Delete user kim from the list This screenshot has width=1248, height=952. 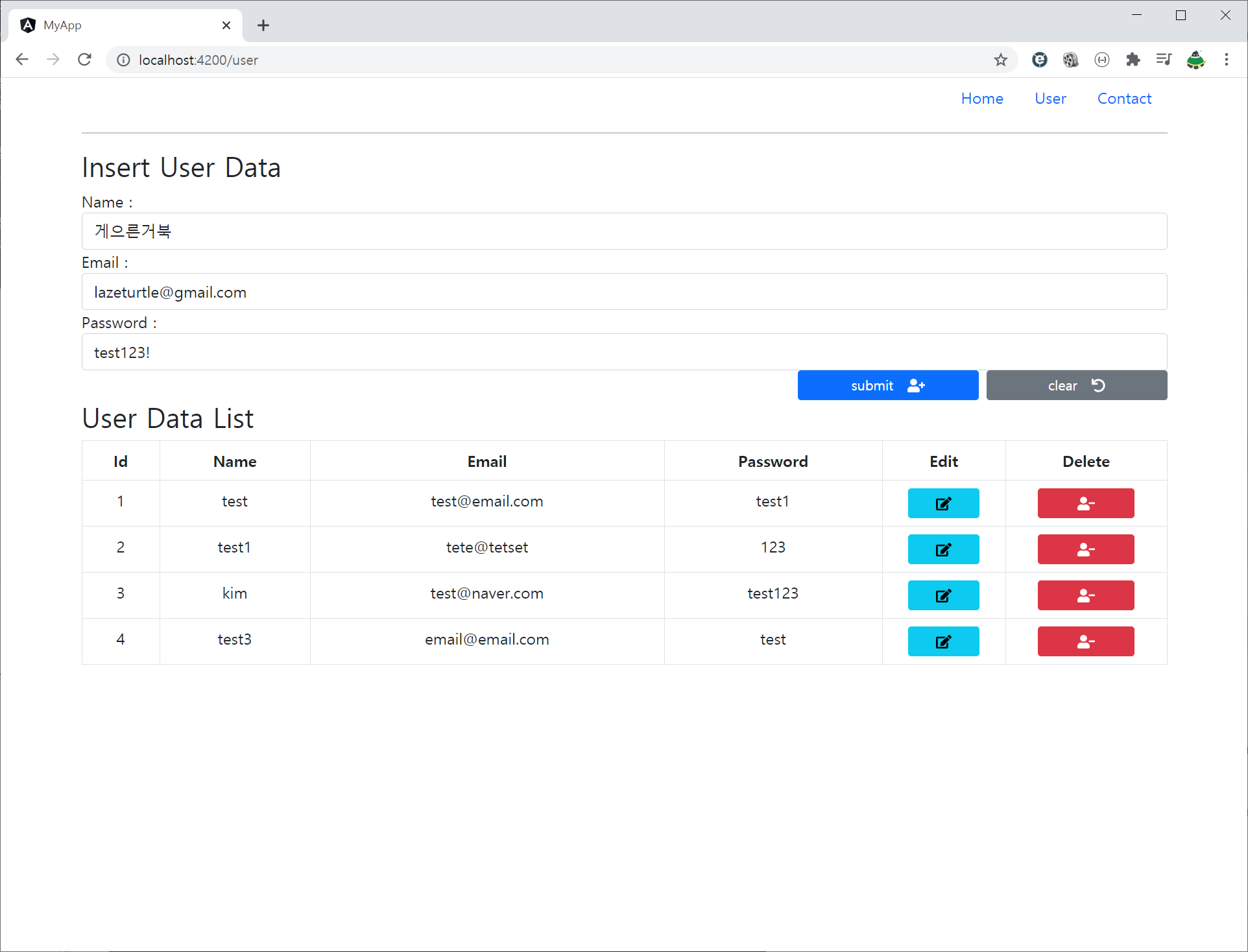pos(1085,595)
